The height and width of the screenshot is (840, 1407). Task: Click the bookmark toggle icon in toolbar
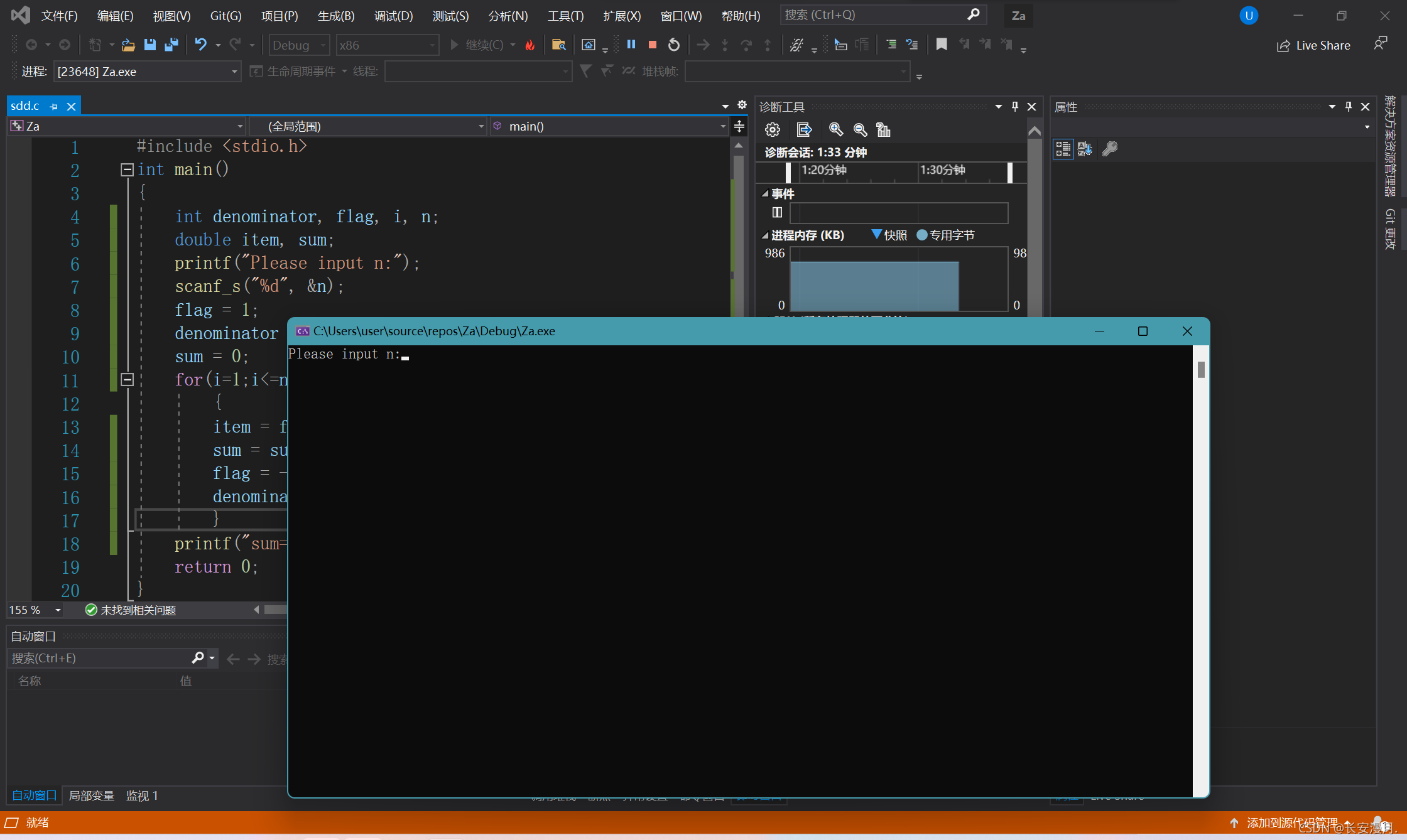941,45
